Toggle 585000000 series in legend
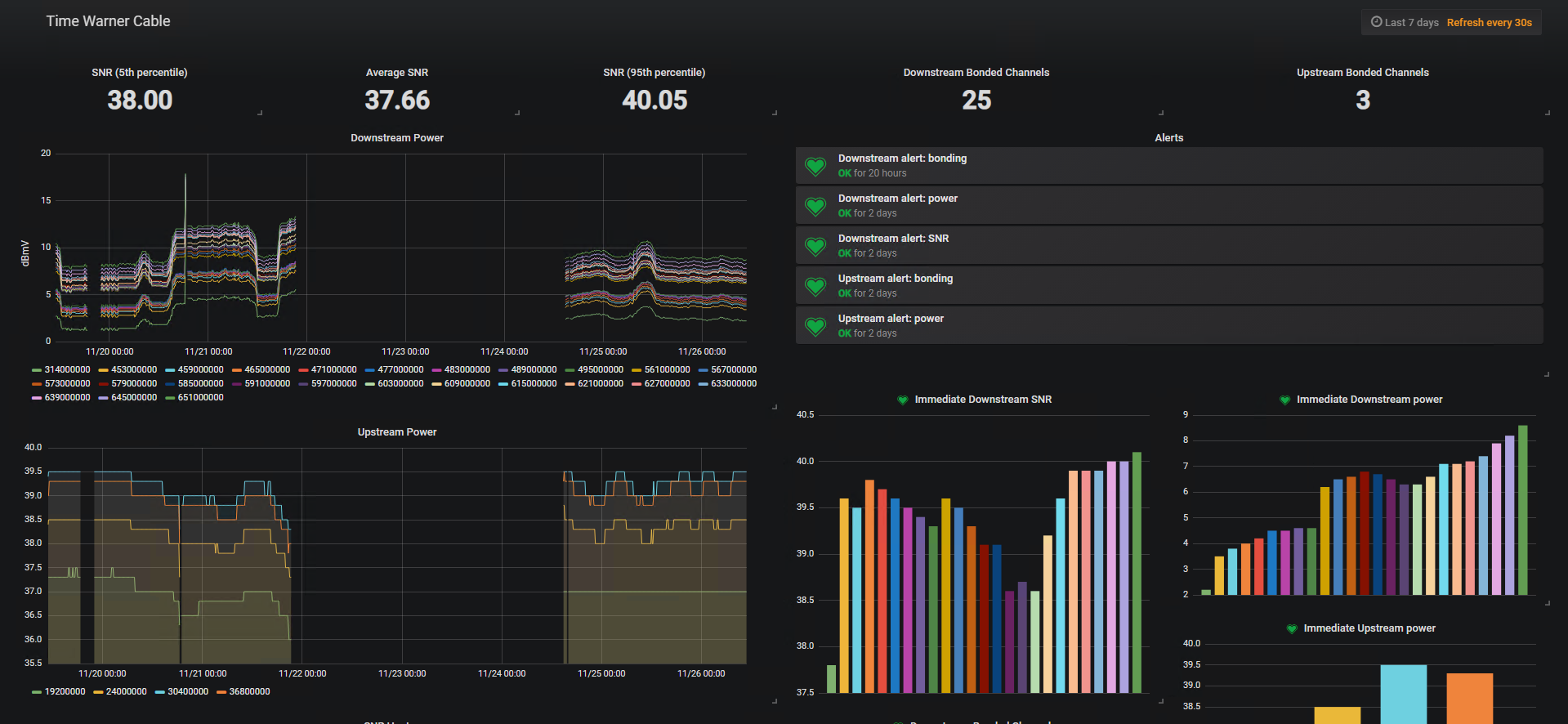The height and width of the screenshot is (724, 1568). [200, 384]
